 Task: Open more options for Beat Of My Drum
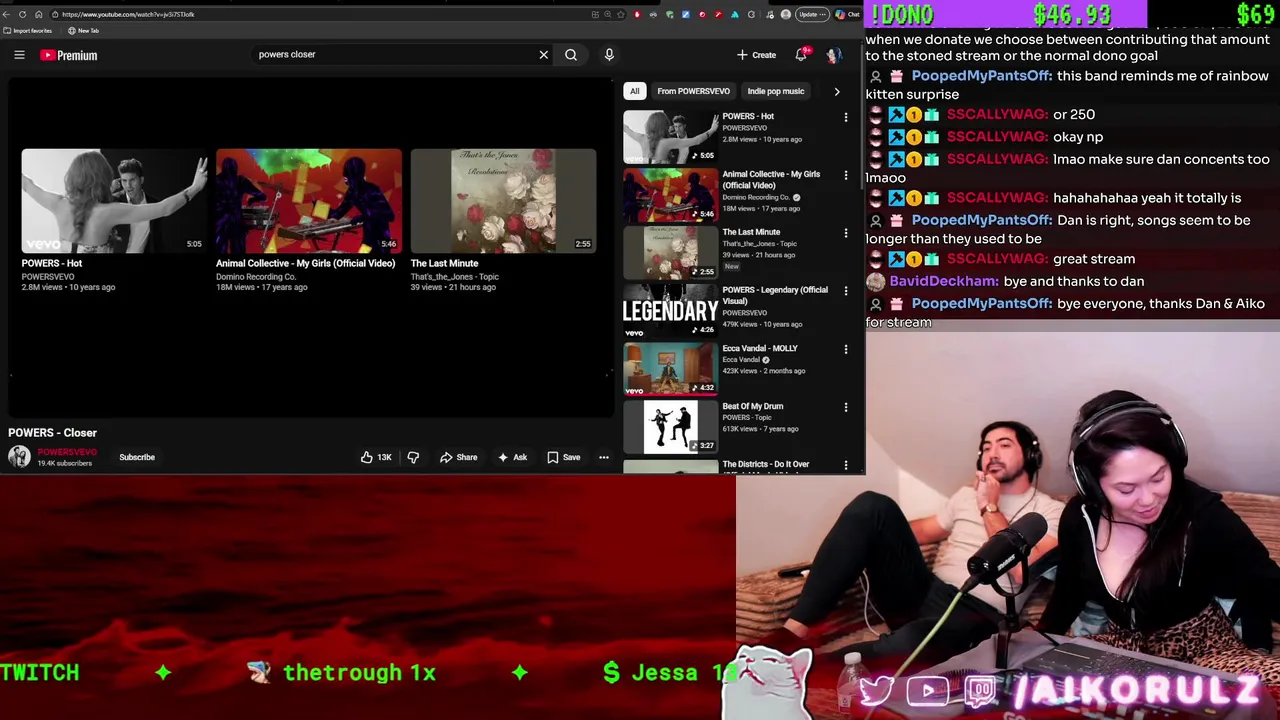pos(846,407)
